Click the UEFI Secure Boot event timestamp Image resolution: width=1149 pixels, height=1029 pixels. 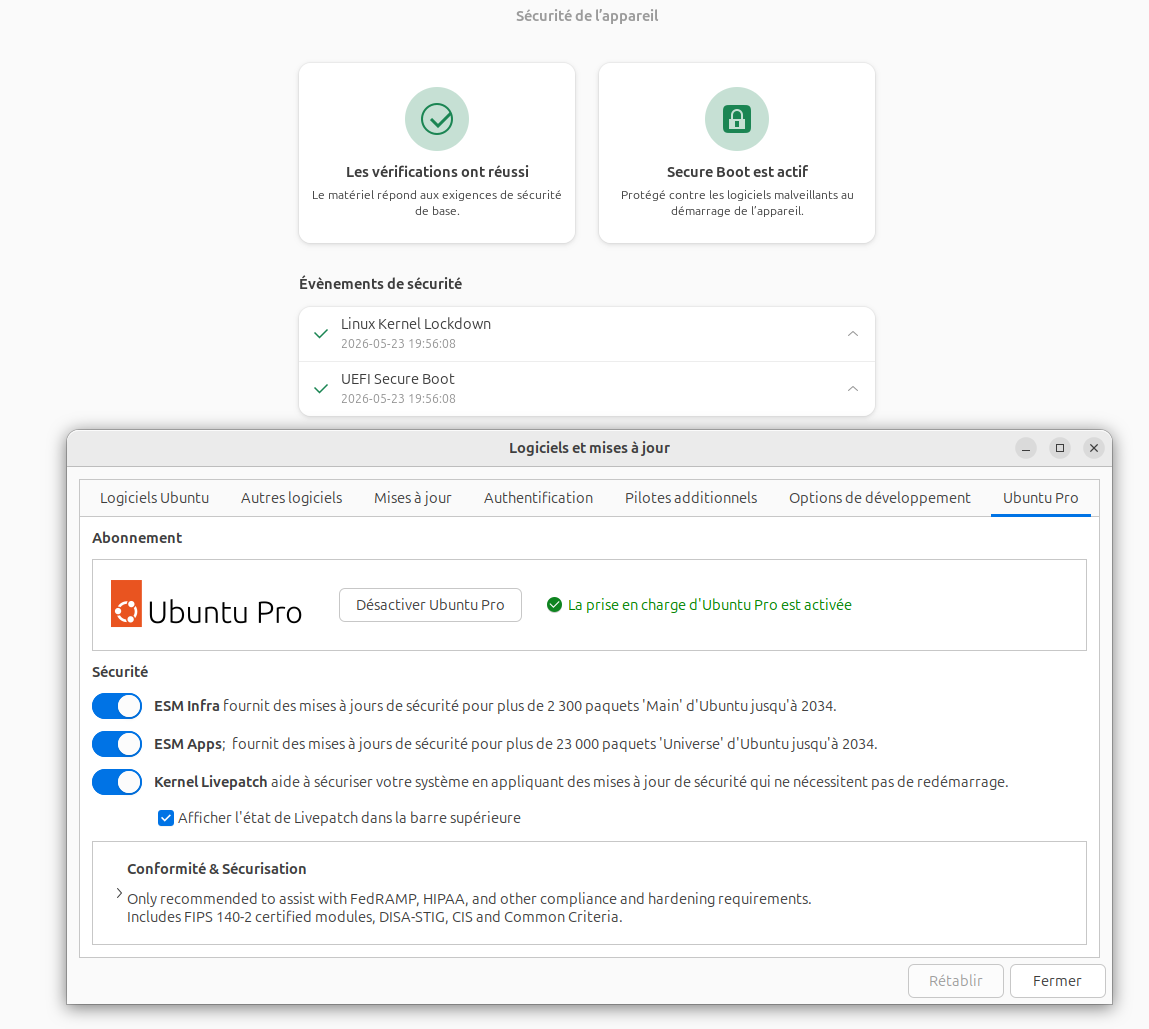pos(398,399)
